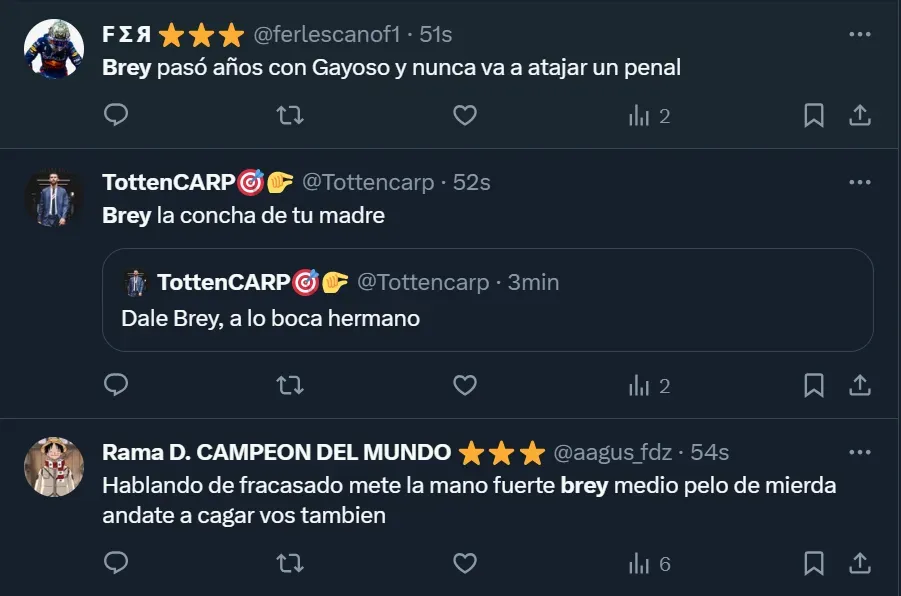Share the aagus_fdz tweet
Image resolution: width=901 pixels, height=596 pixels.
859,564
